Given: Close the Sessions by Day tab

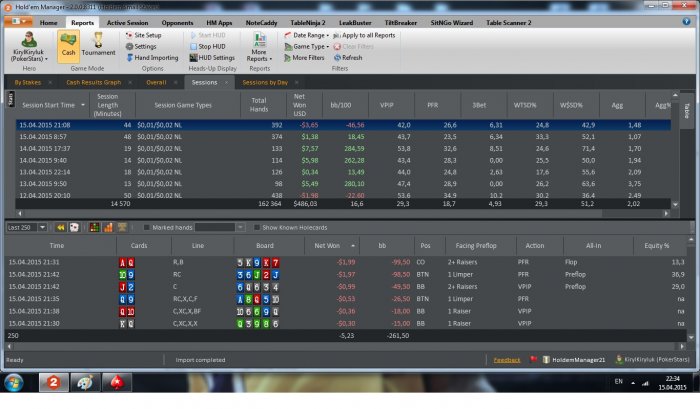Looking at the screenshot, I should pos(296,82).
